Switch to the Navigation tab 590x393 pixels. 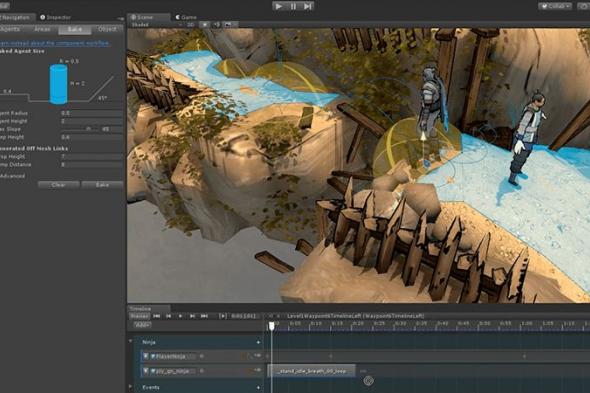pyautogui.click(x=16, y=17)
